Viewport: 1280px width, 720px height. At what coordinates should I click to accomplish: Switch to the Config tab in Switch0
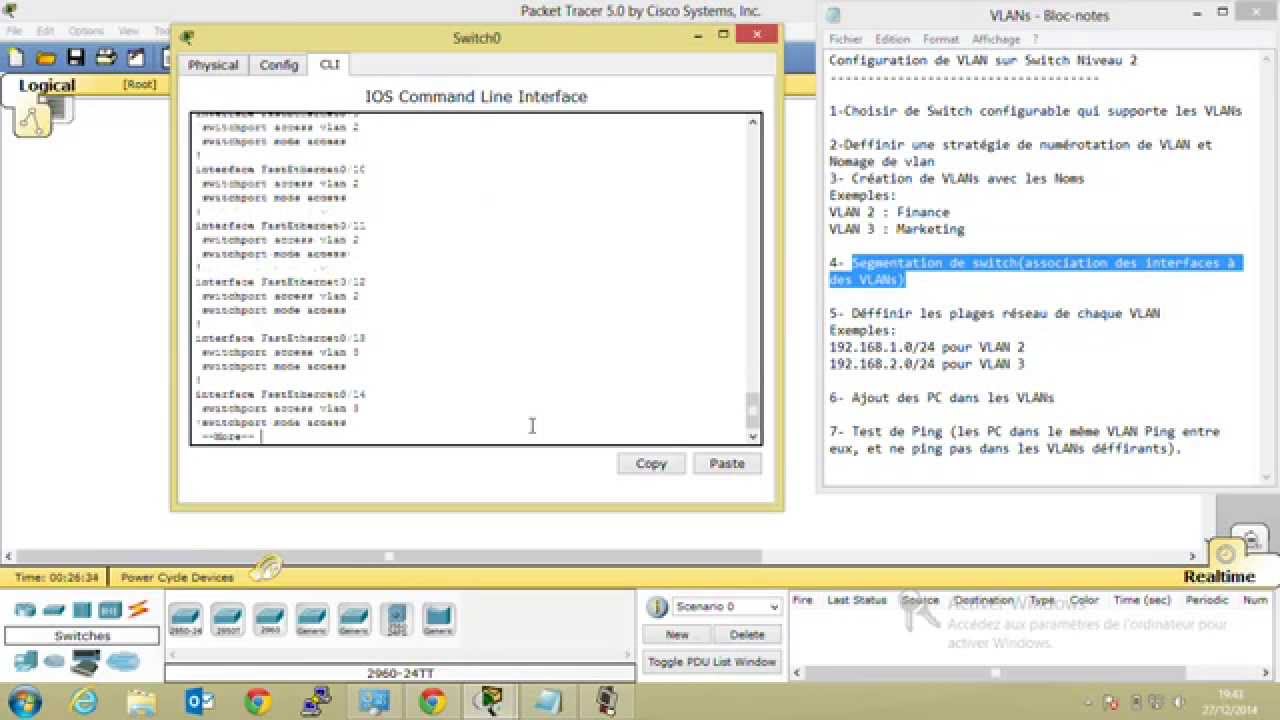click(x=279, y=65)
